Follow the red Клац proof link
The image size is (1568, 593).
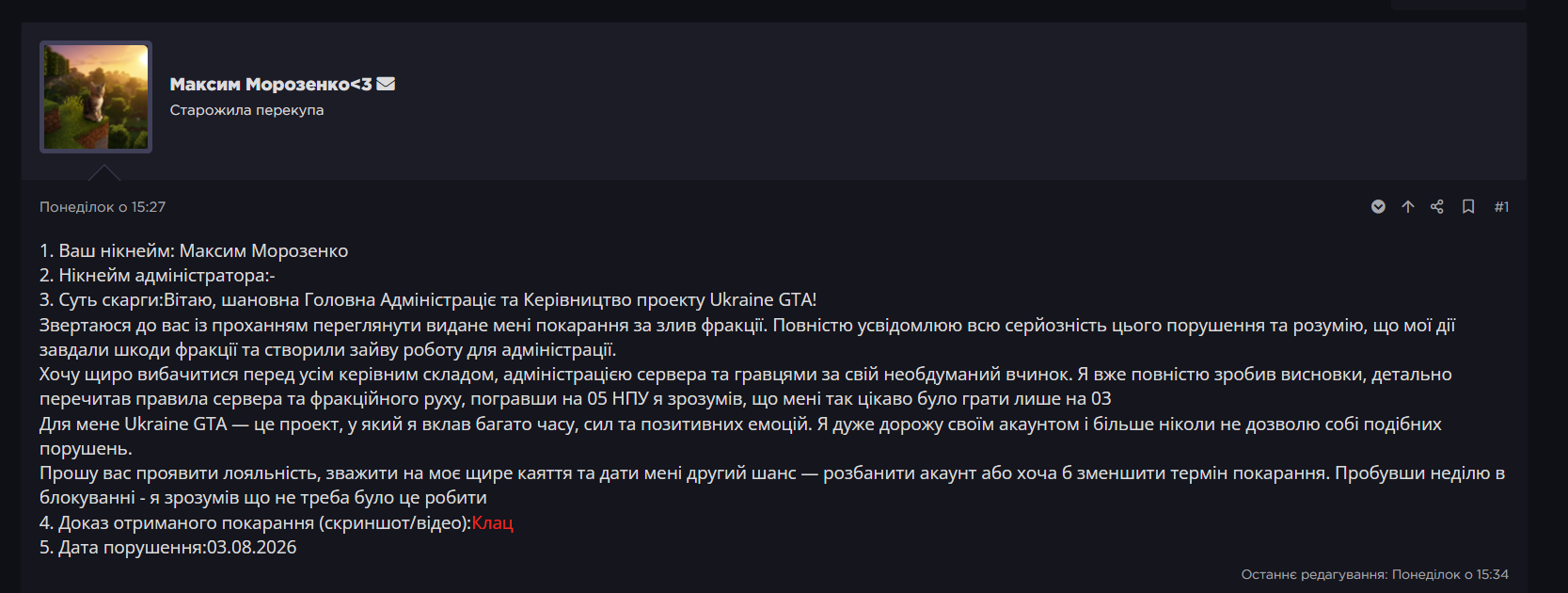pyautogui.click(x=492, y=522)
